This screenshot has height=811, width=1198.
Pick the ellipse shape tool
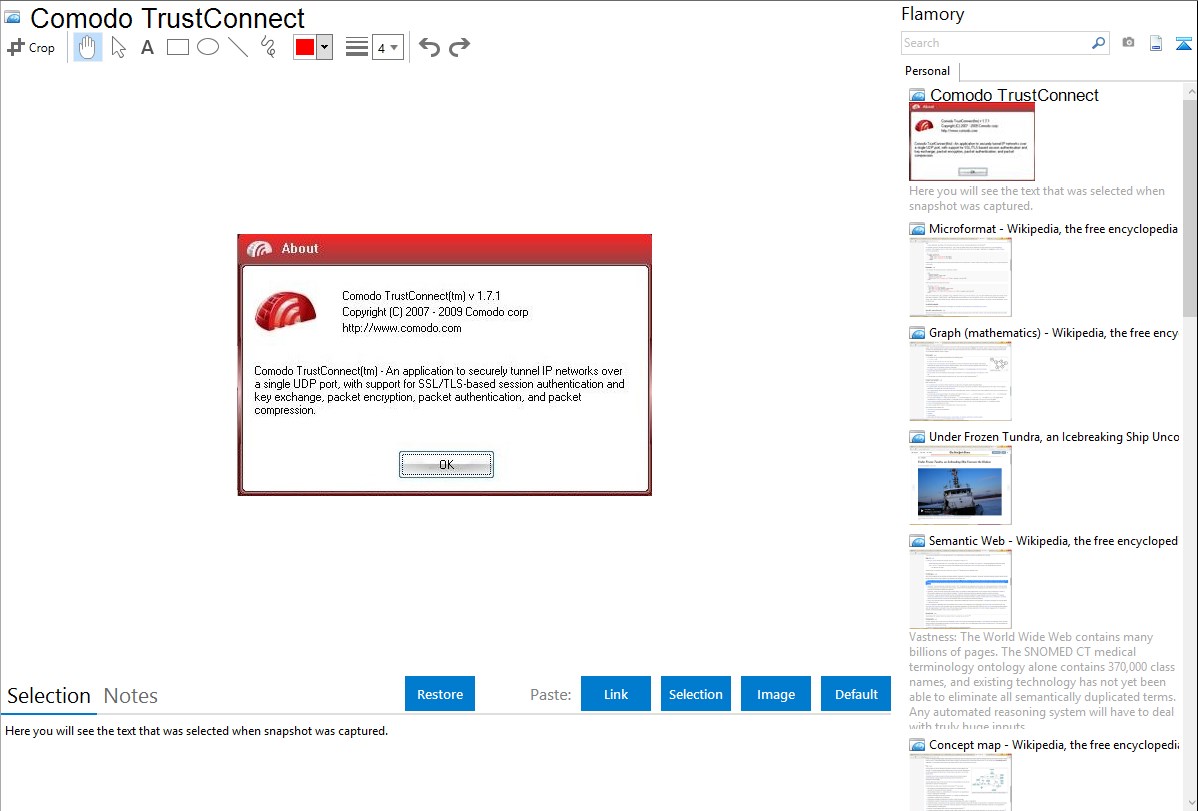(208, 47)
